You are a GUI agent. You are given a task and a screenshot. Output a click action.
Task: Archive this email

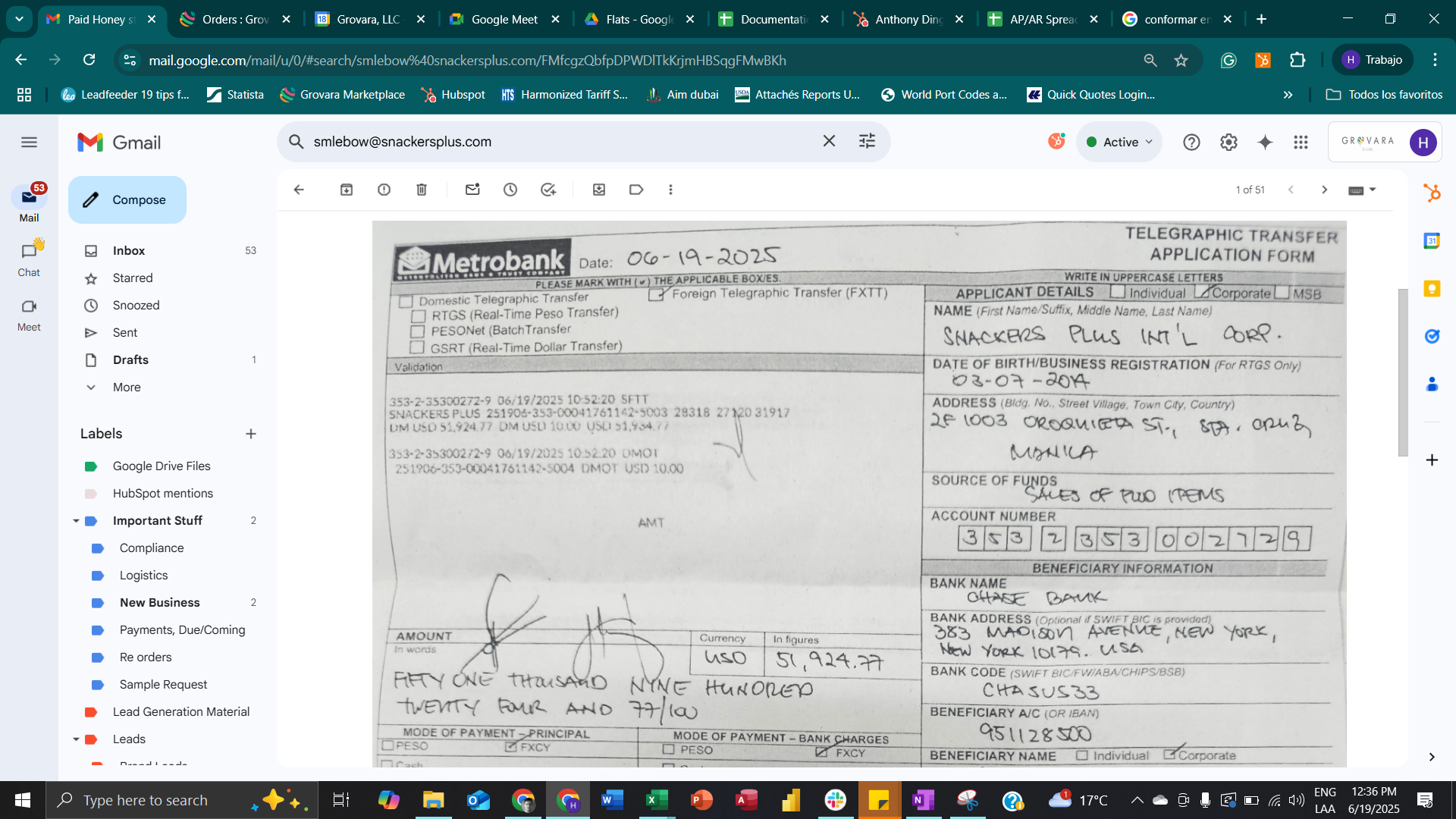[x=347, y=190]
